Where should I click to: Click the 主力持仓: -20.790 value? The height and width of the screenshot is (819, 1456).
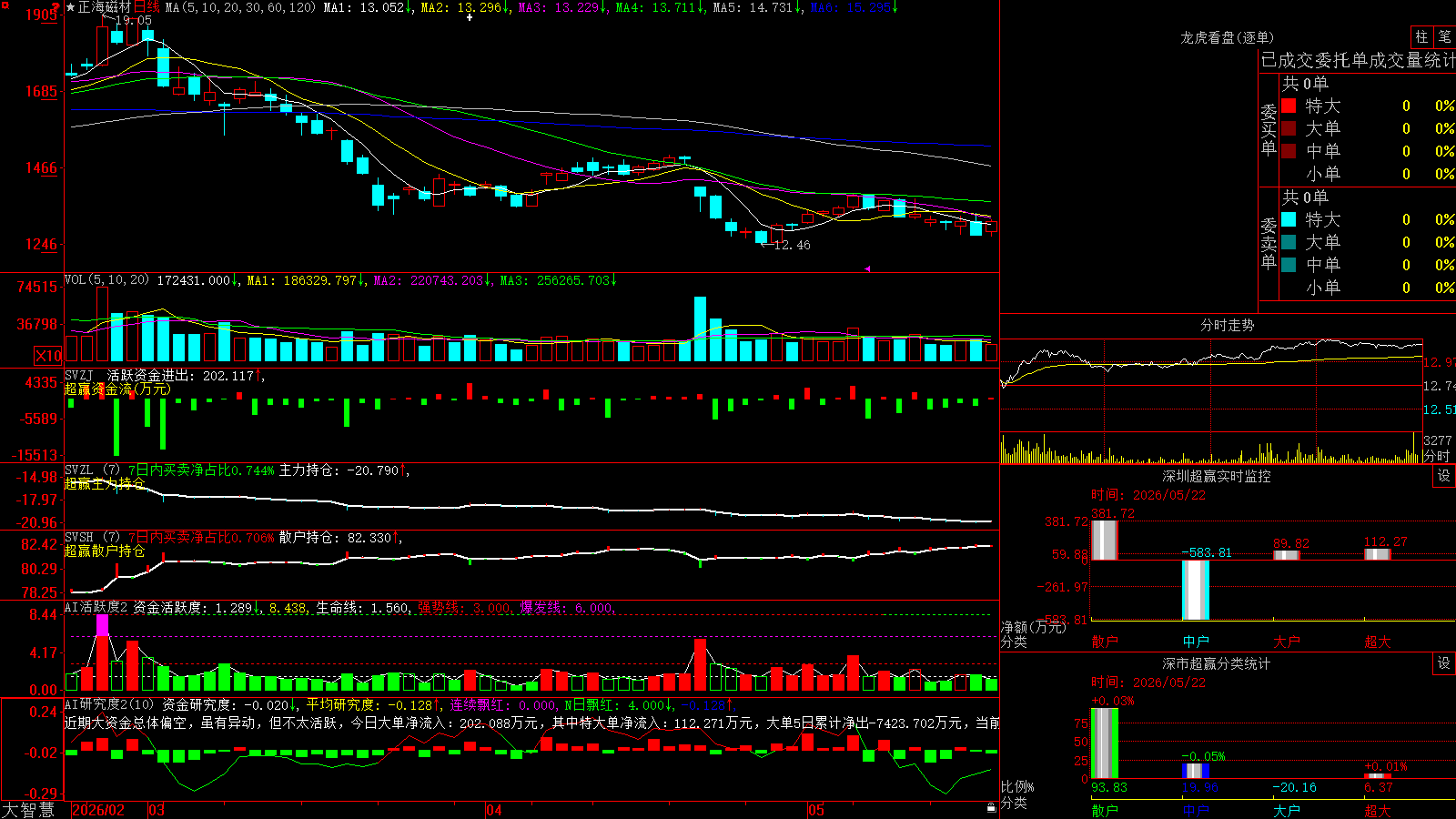[x=339, y=470]
